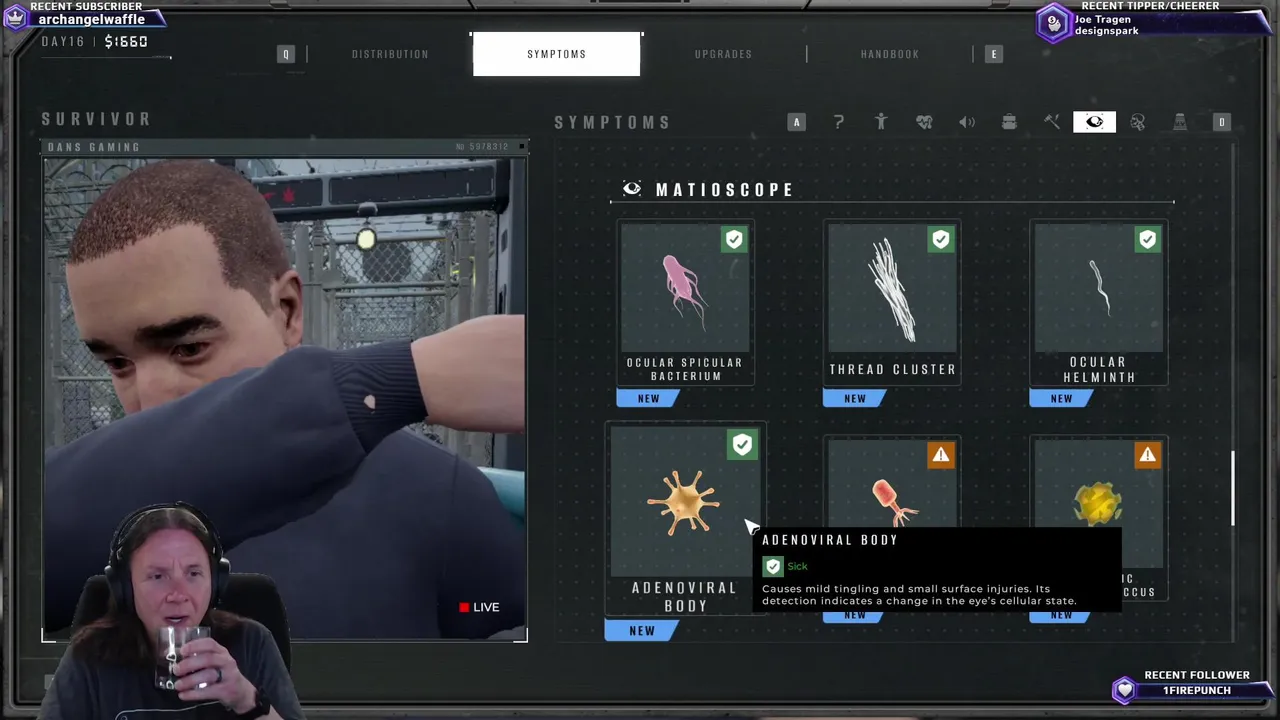Select the eye Matioscope category icon
Viewport: 1280px width, 720px height.
tap(1094, 122)
